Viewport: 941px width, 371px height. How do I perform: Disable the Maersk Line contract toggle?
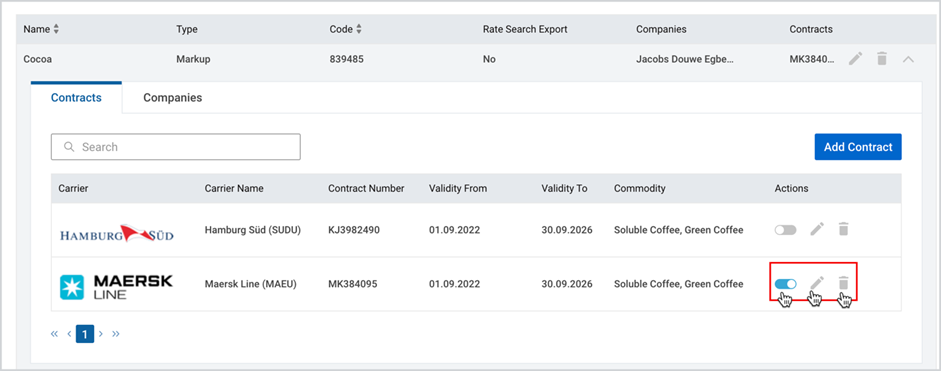(785, 284)
